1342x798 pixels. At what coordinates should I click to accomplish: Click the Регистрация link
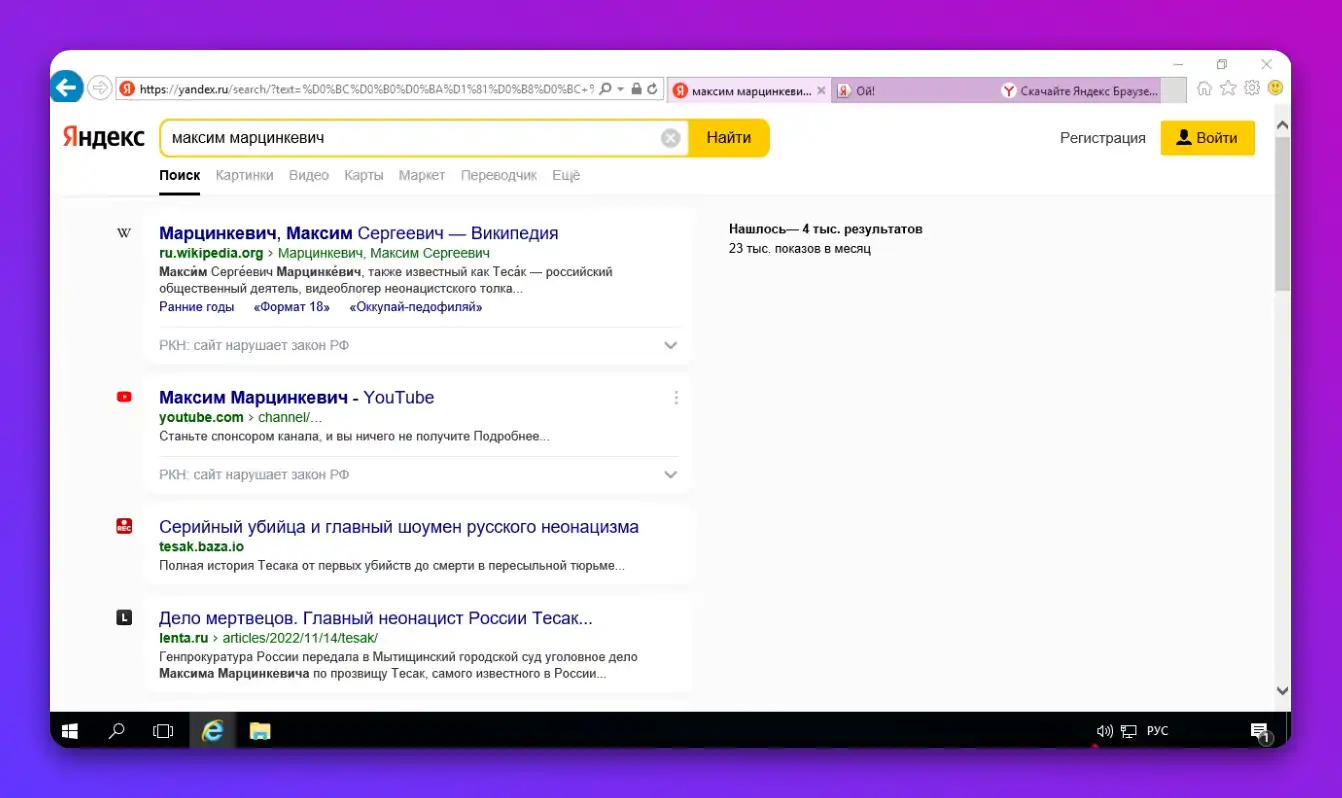[x=1103, y=138]
